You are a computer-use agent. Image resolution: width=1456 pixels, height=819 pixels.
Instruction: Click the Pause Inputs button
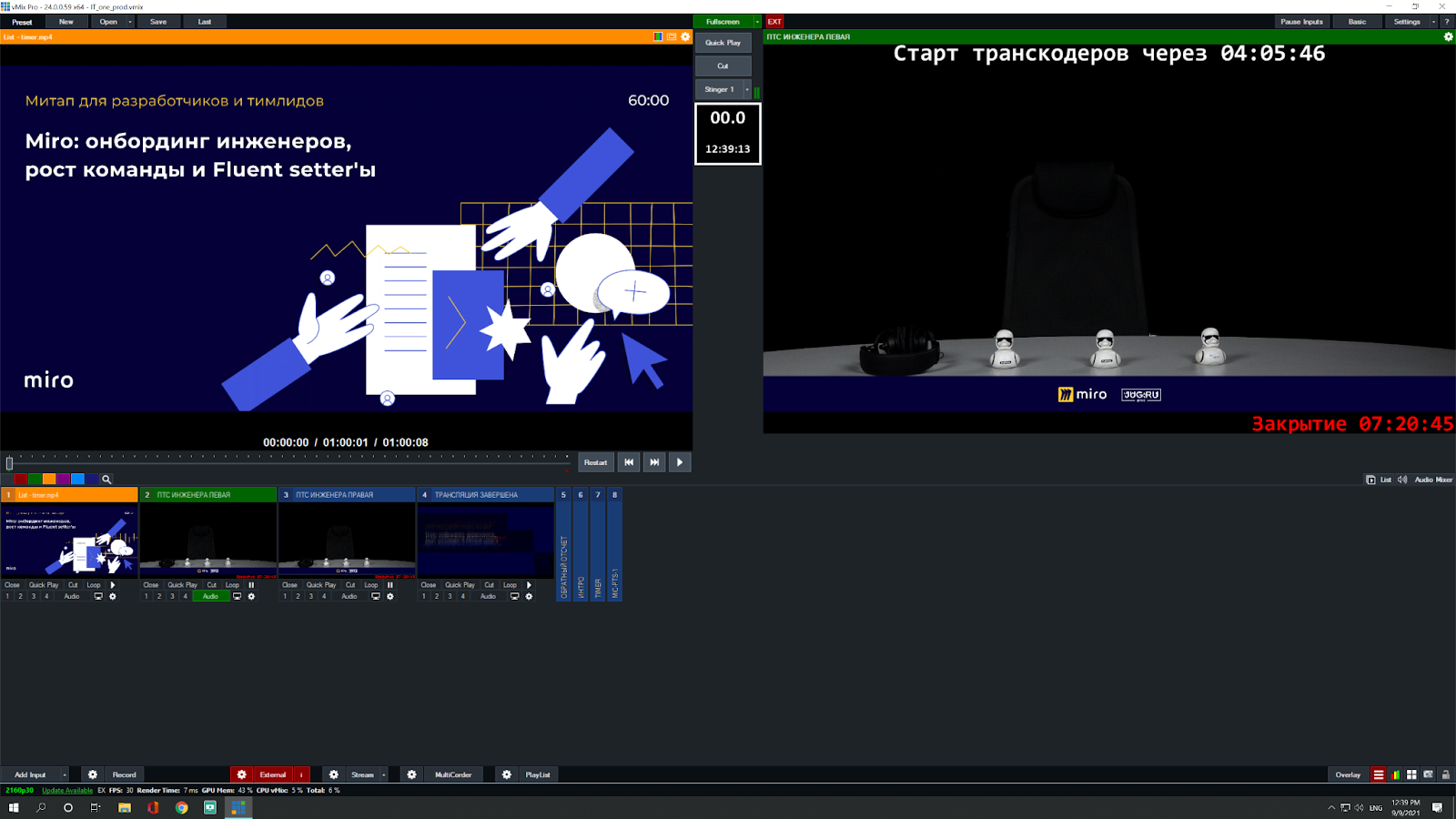click(x=1302, y=21)
